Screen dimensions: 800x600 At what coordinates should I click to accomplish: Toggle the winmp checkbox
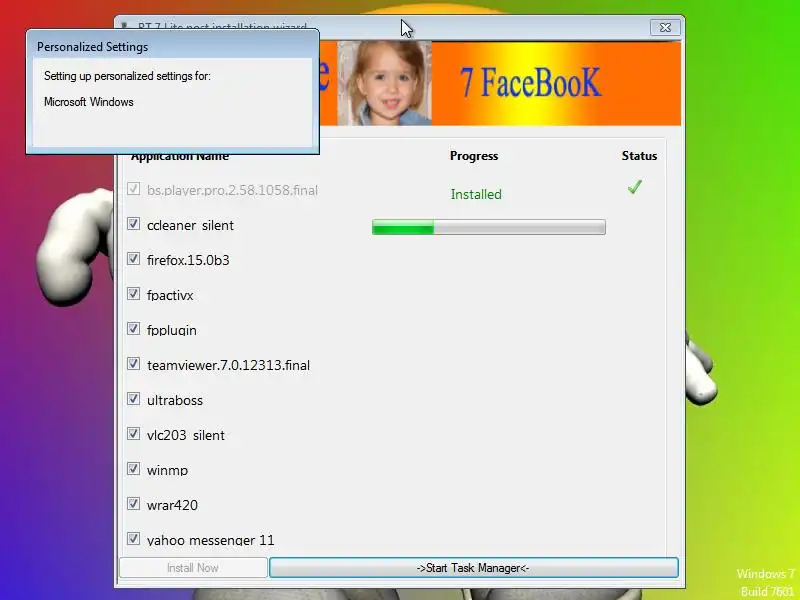(134, 468)
